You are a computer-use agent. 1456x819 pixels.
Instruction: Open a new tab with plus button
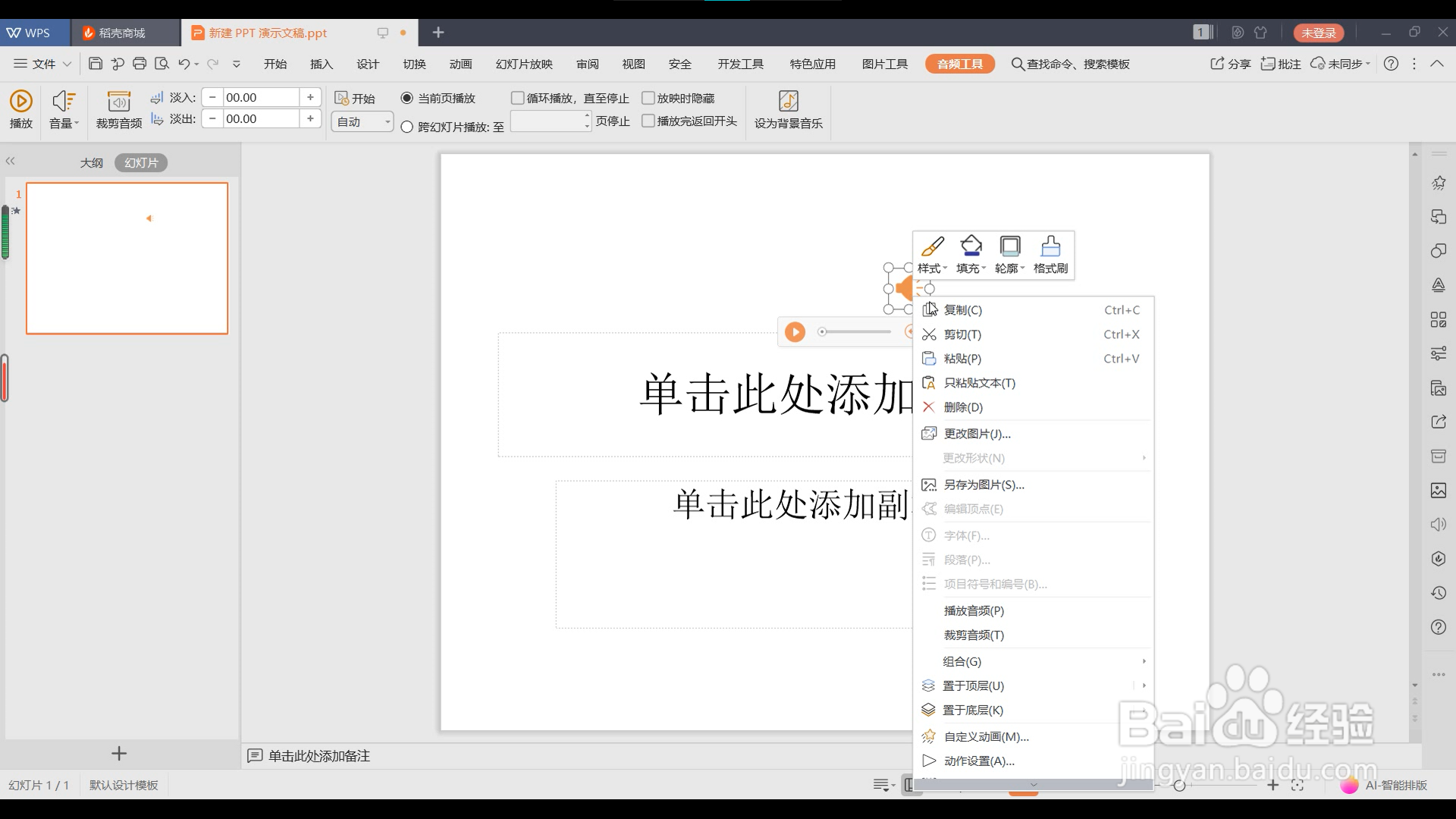tap(438, 33)
